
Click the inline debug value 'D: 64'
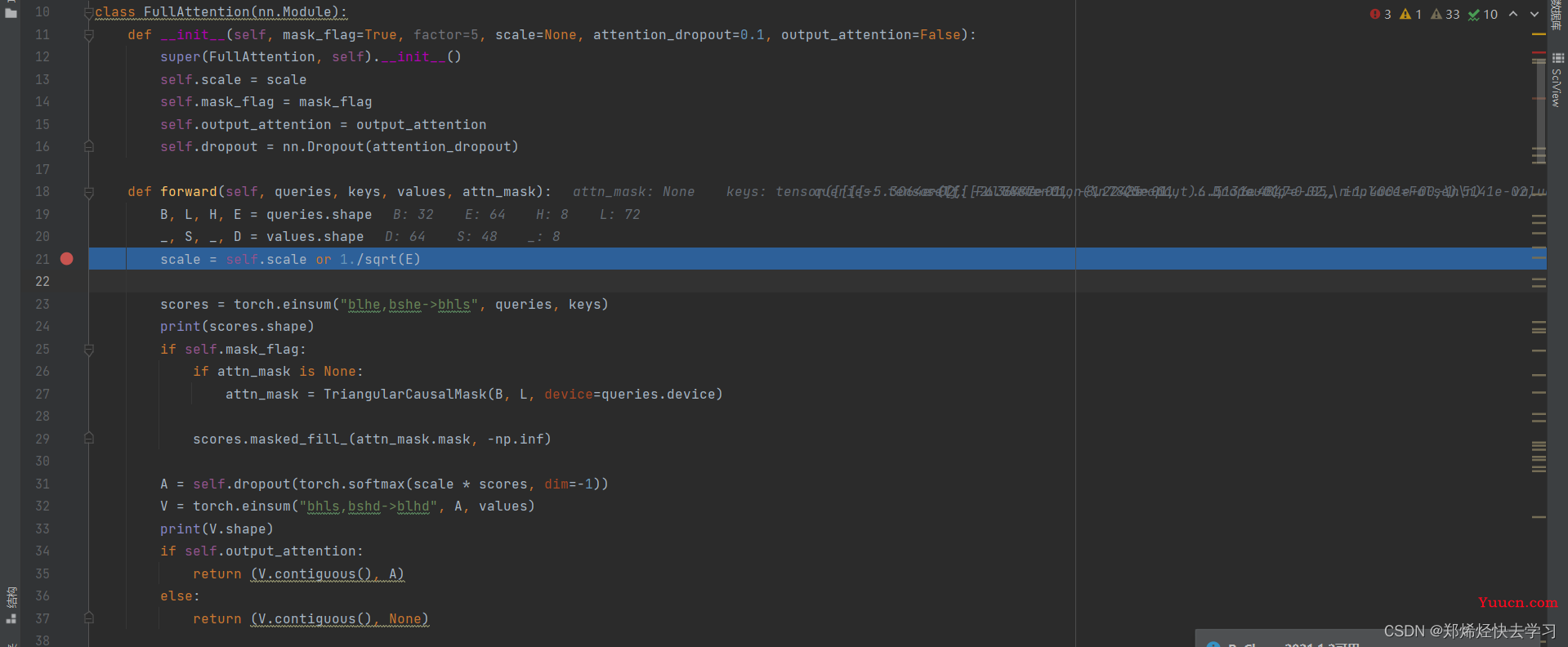(x=405, y=237)
